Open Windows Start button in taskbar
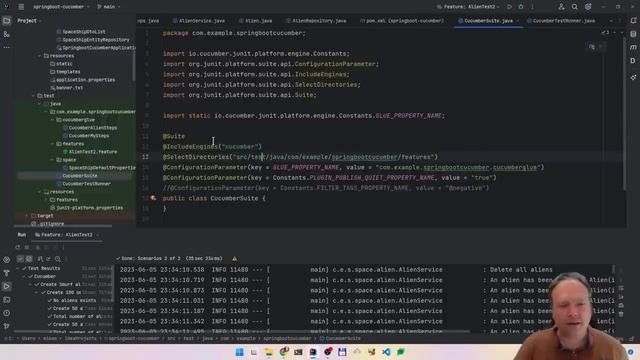 (x=239, y=352)
